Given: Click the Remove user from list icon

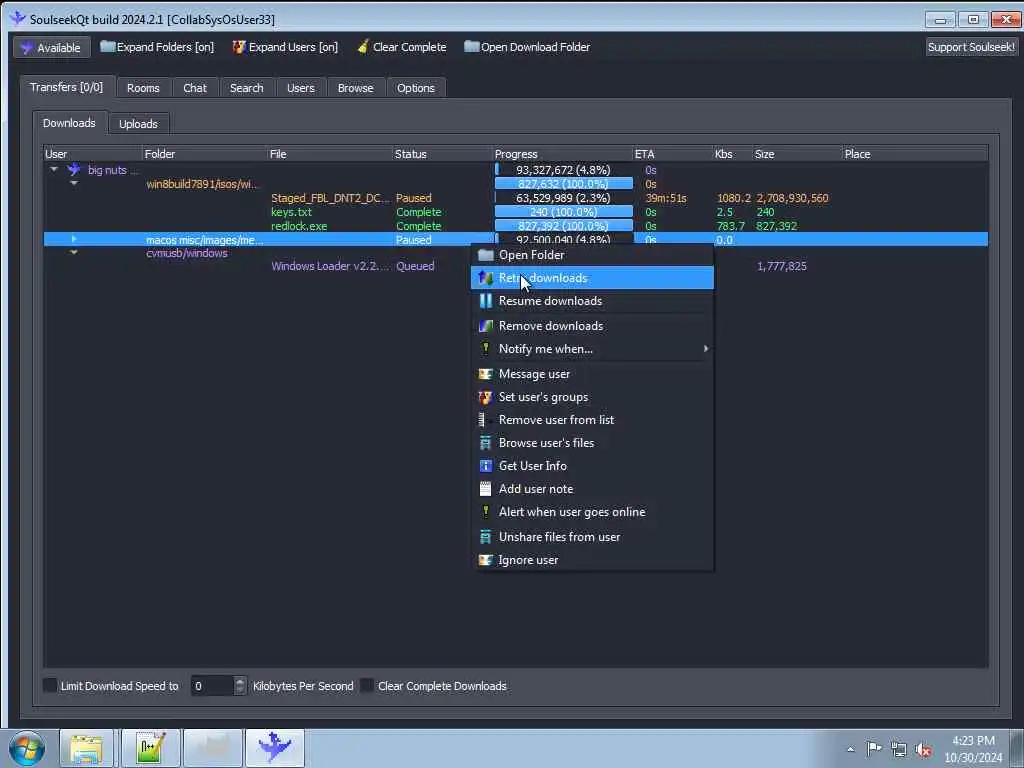Looking at the screenshot, I should [x=483, y=420].
